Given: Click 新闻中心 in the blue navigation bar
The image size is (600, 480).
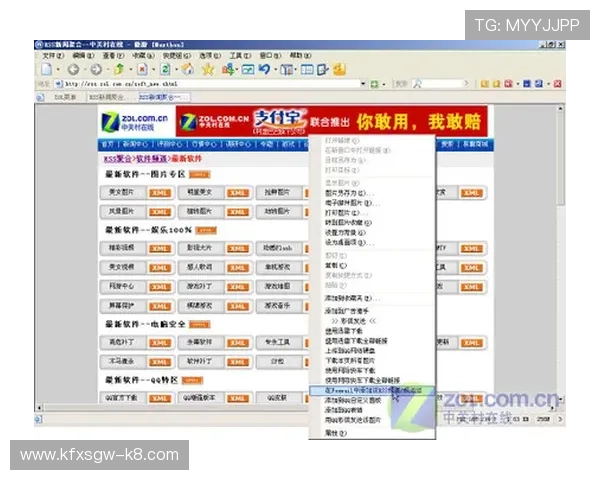Looking at the screenshot, I should point(135,144).
